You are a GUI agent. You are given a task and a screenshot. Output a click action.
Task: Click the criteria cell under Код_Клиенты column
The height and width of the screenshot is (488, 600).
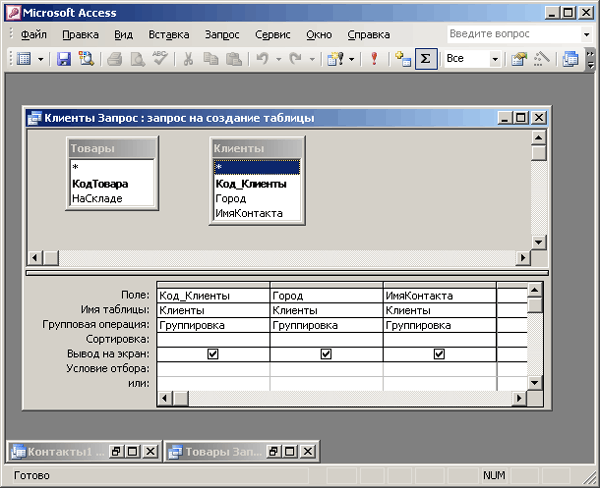coord(213,369)
